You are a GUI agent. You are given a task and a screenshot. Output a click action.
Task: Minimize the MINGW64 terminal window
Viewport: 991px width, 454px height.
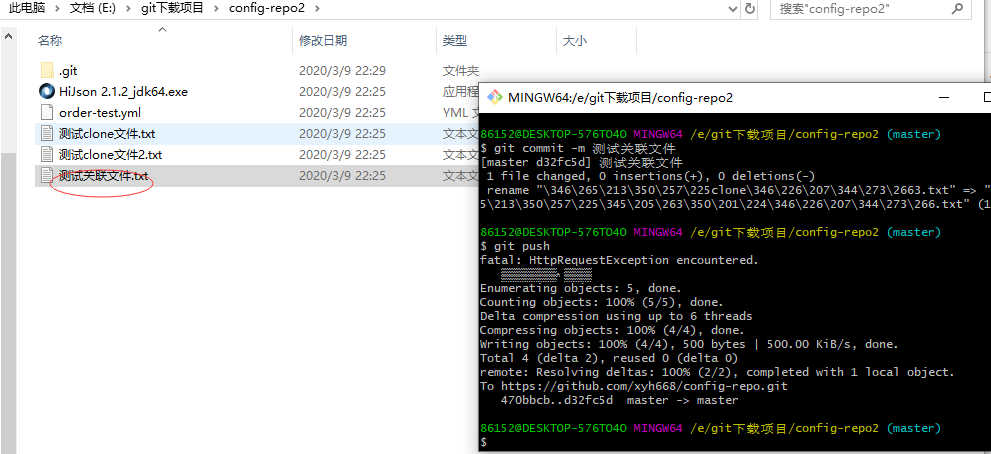tap(944, 98)
